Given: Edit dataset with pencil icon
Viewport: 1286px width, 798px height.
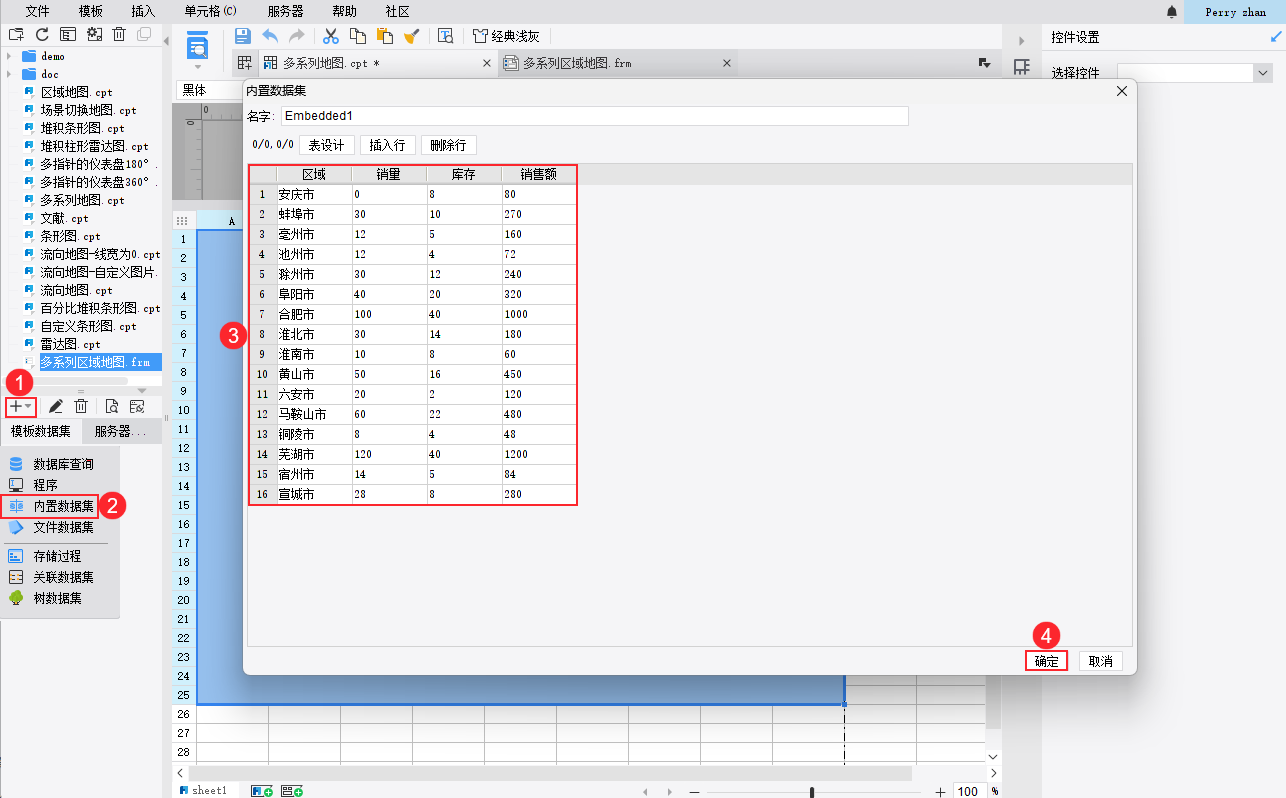Looking at the screenshot, I should 56,406.
